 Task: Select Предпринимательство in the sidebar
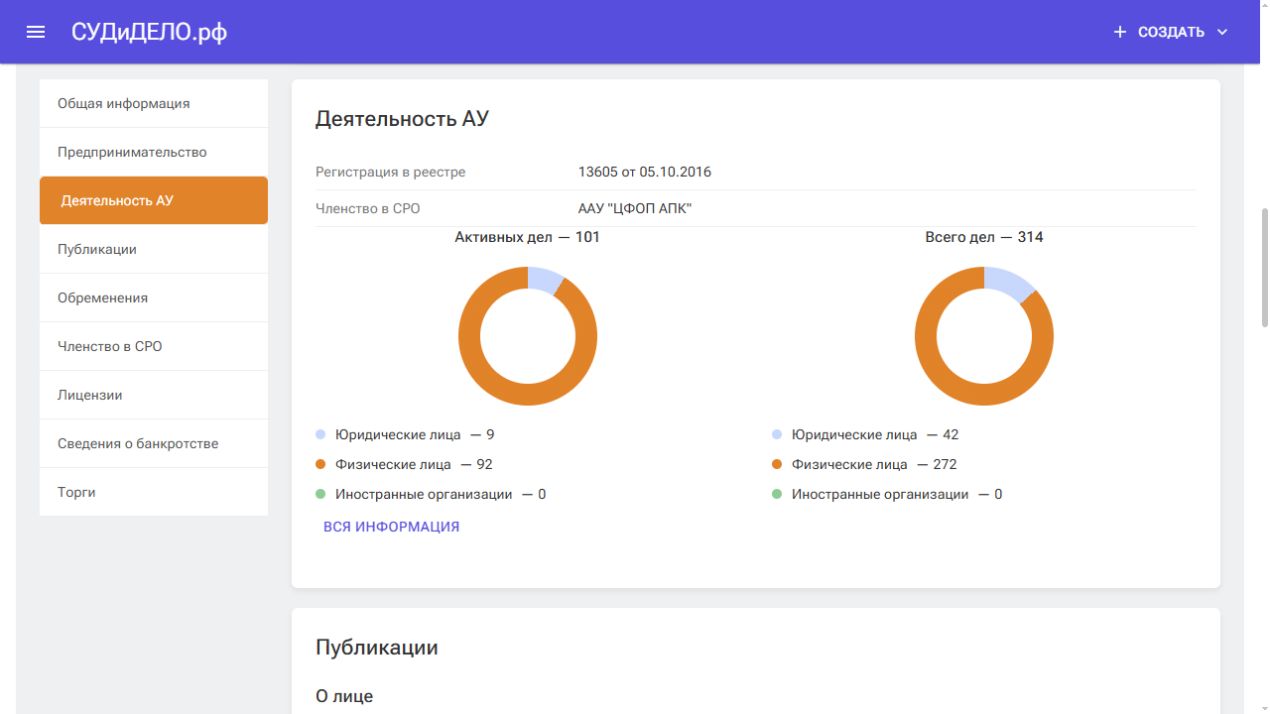click(154, 152)
